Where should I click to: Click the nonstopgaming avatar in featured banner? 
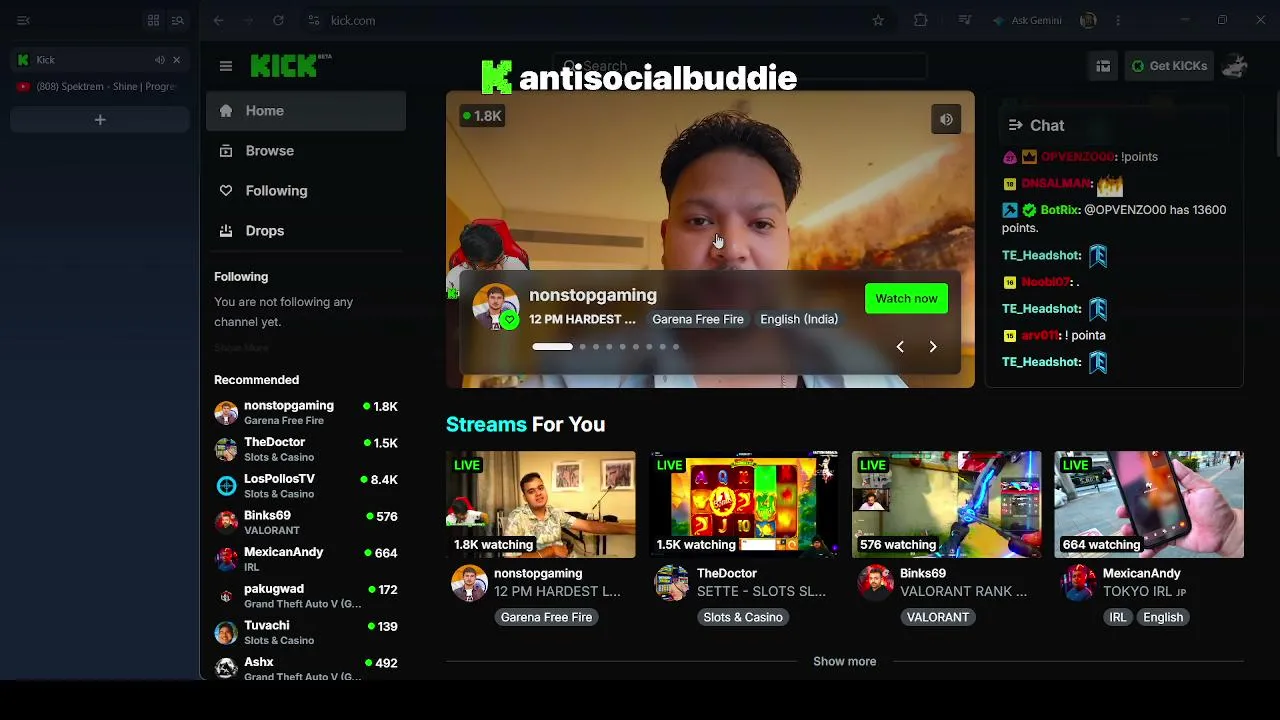(496, 307)
